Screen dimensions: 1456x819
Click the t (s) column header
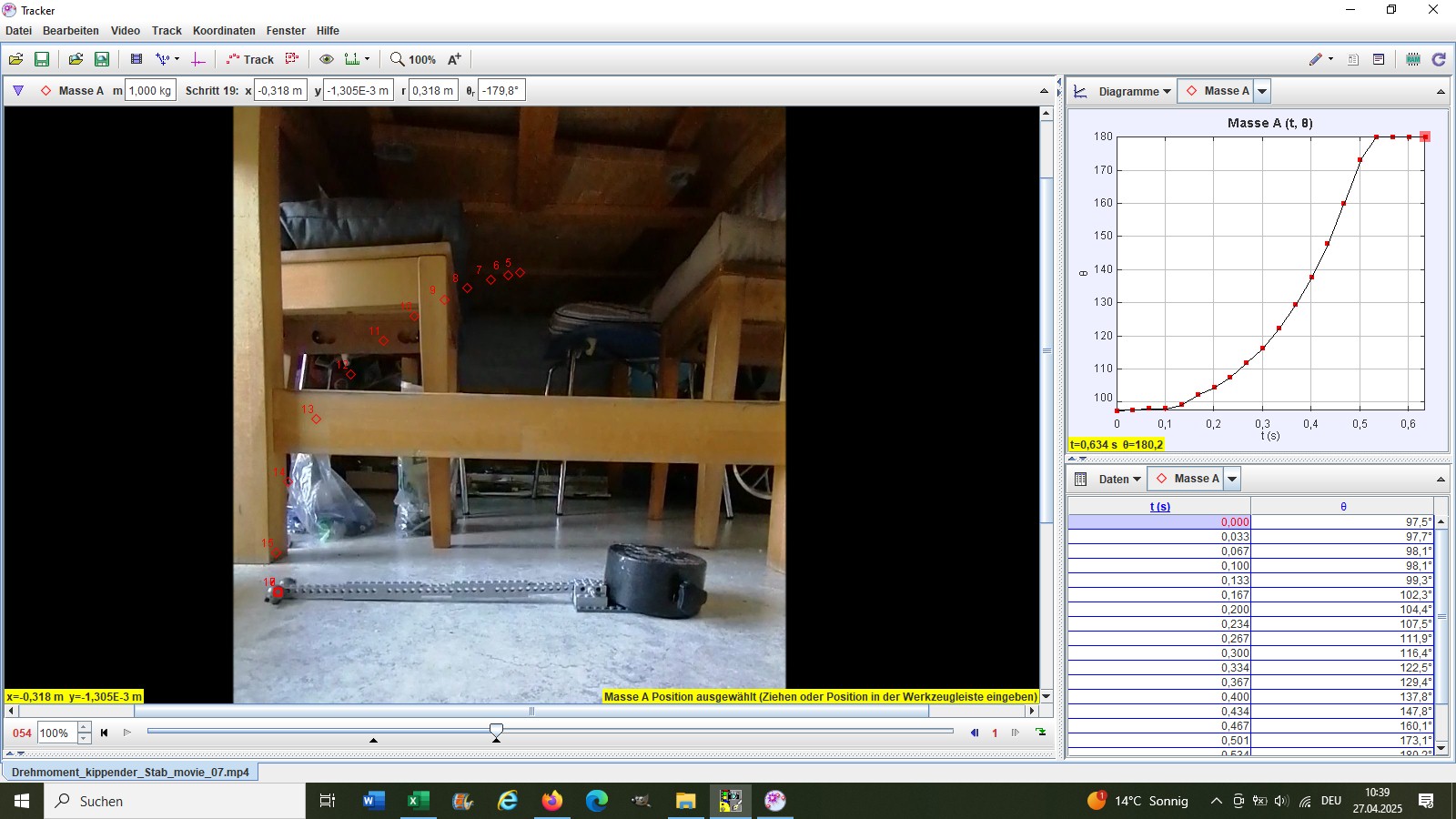[x=1159, y=507]
